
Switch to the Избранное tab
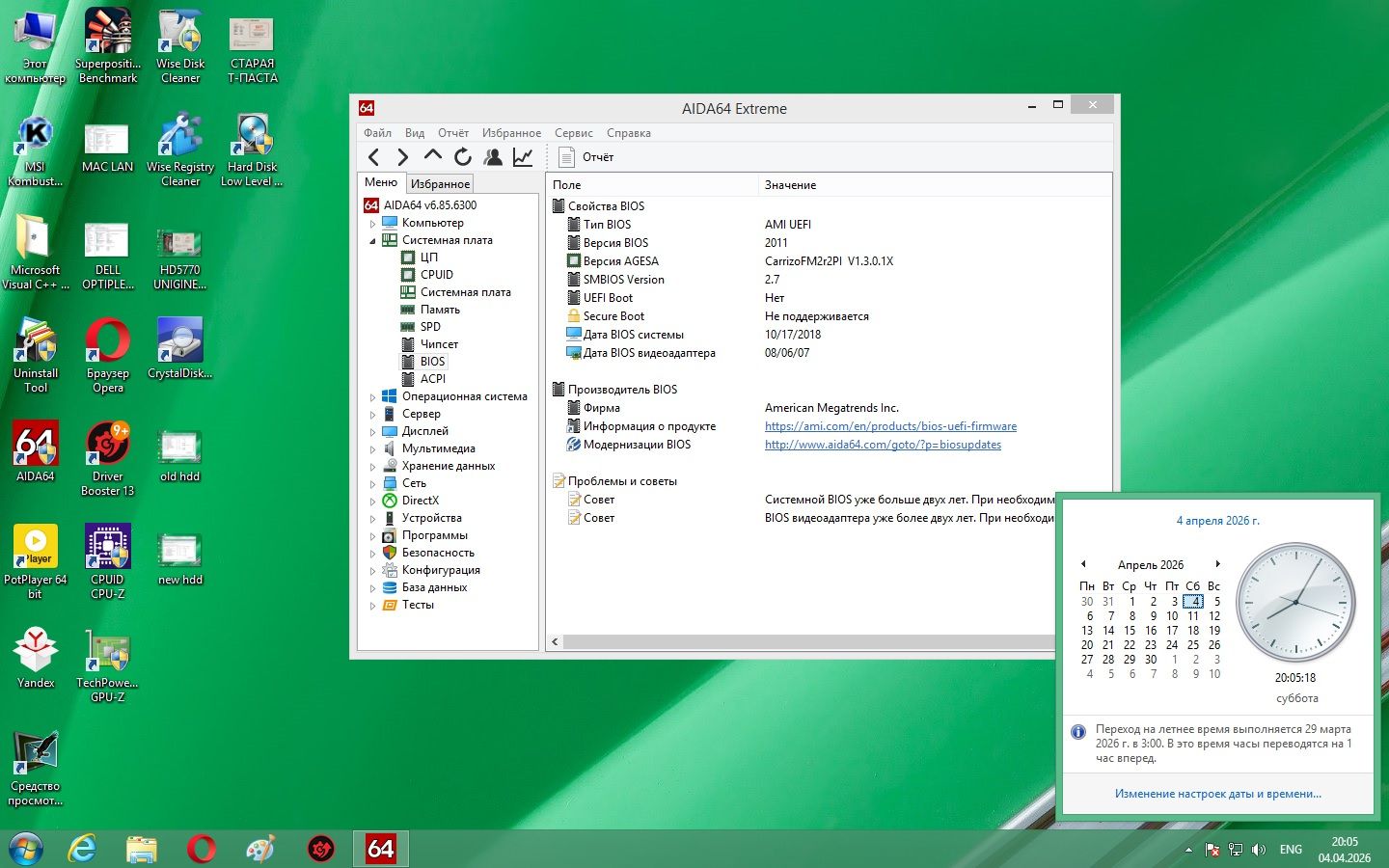(440, 183)
